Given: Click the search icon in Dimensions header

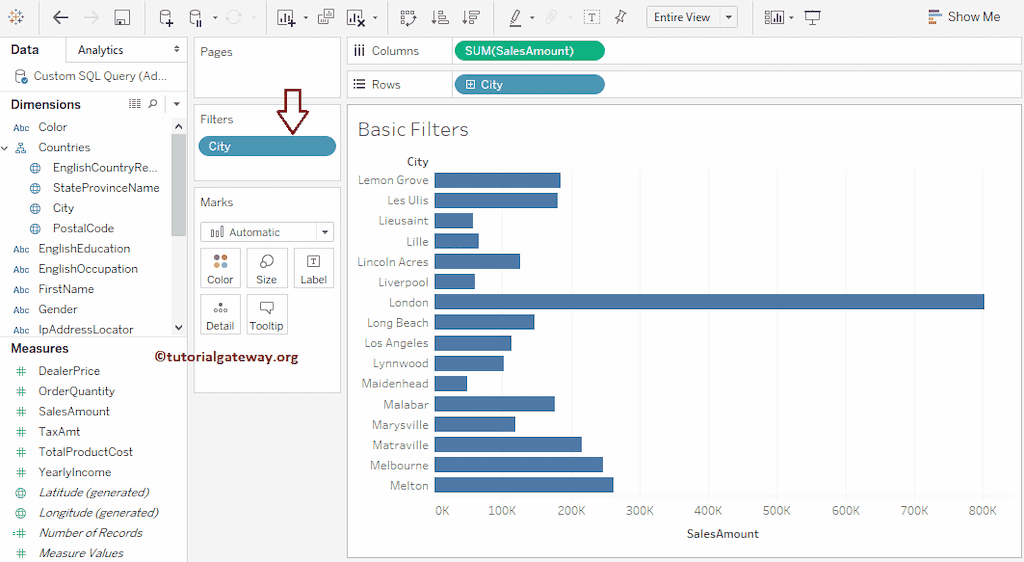Looking at the screenshot, I should (x=153, y=104).
